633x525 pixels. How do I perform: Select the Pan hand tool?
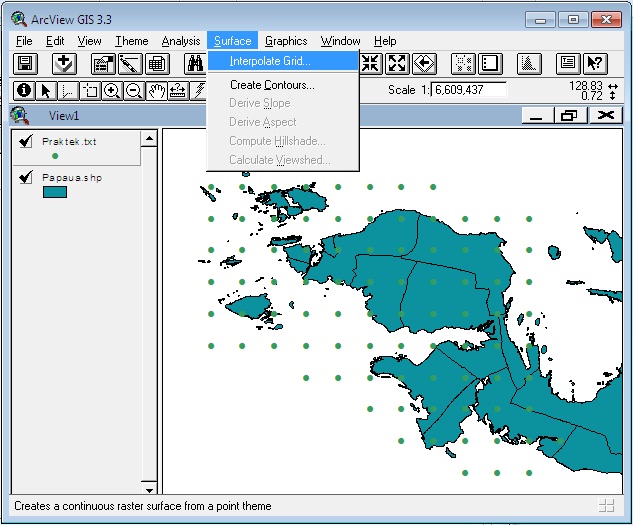(156, 90)
